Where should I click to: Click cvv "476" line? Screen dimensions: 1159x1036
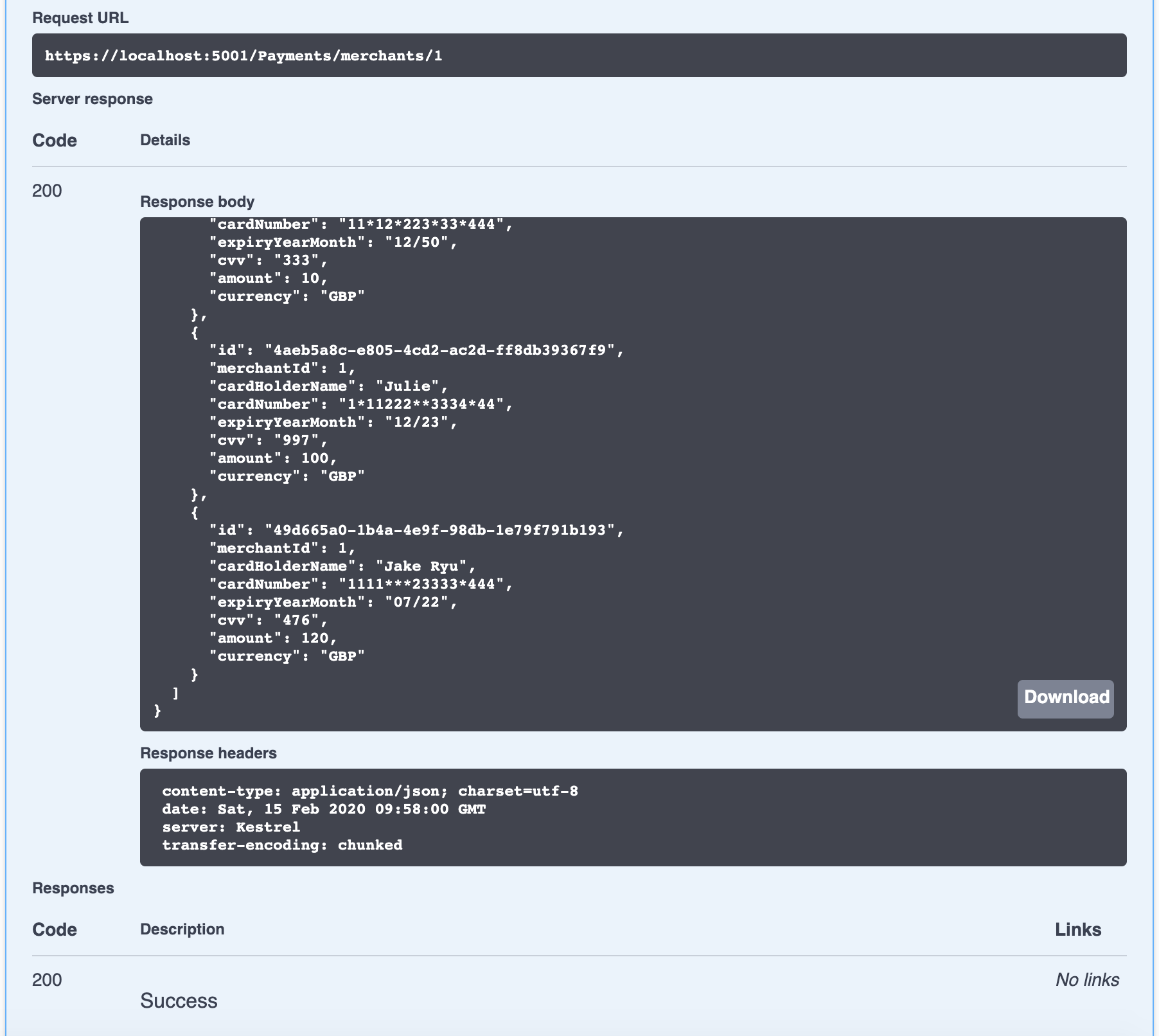pos(269,620)
